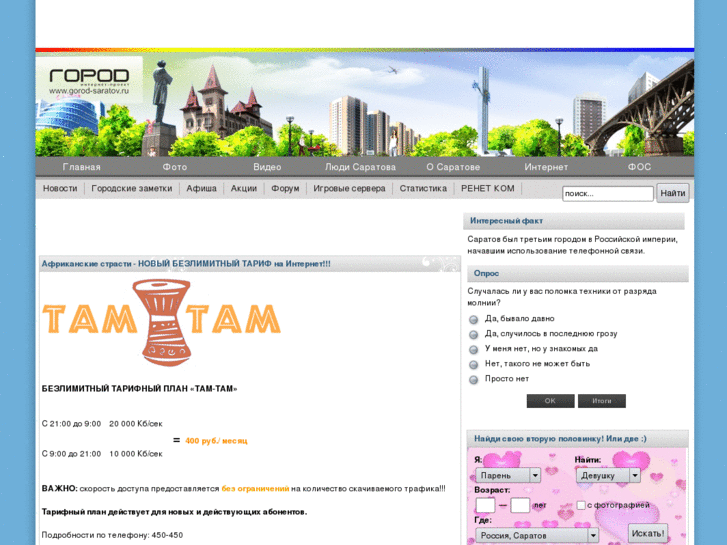Click the ТАМ-ТАМ drum logo image
This screenshot has width=727, height=545.
[x=161, y=322]
